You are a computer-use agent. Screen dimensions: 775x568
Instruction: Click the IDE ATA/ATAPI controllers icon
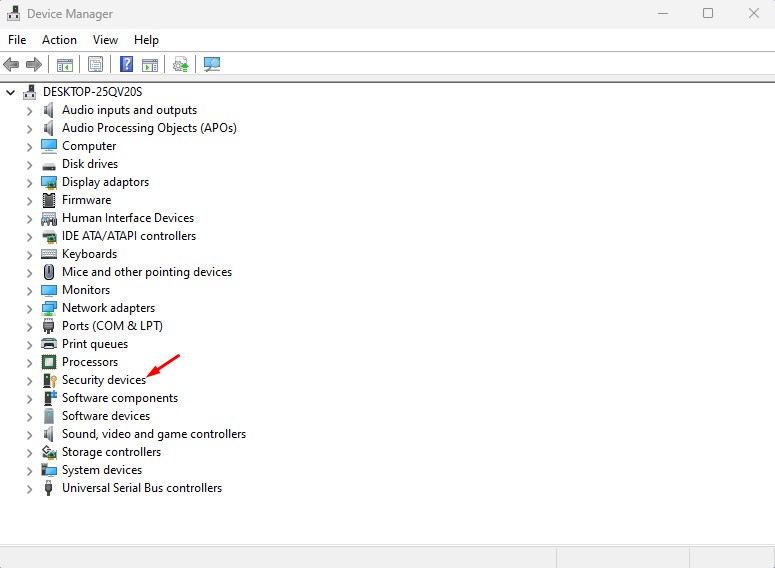49,236
